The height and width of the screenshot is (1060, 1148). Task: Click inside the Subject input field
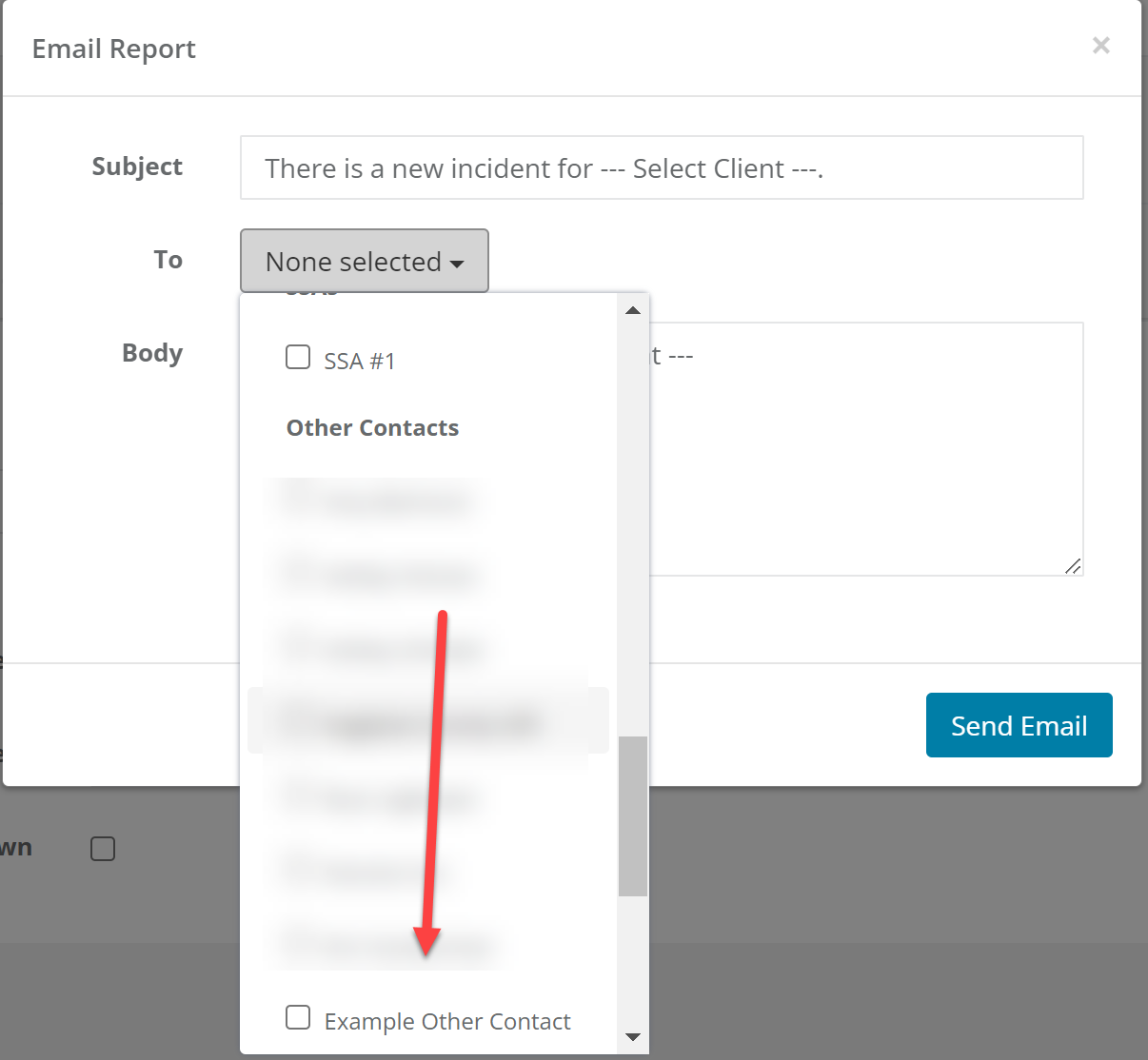[662, 167]
